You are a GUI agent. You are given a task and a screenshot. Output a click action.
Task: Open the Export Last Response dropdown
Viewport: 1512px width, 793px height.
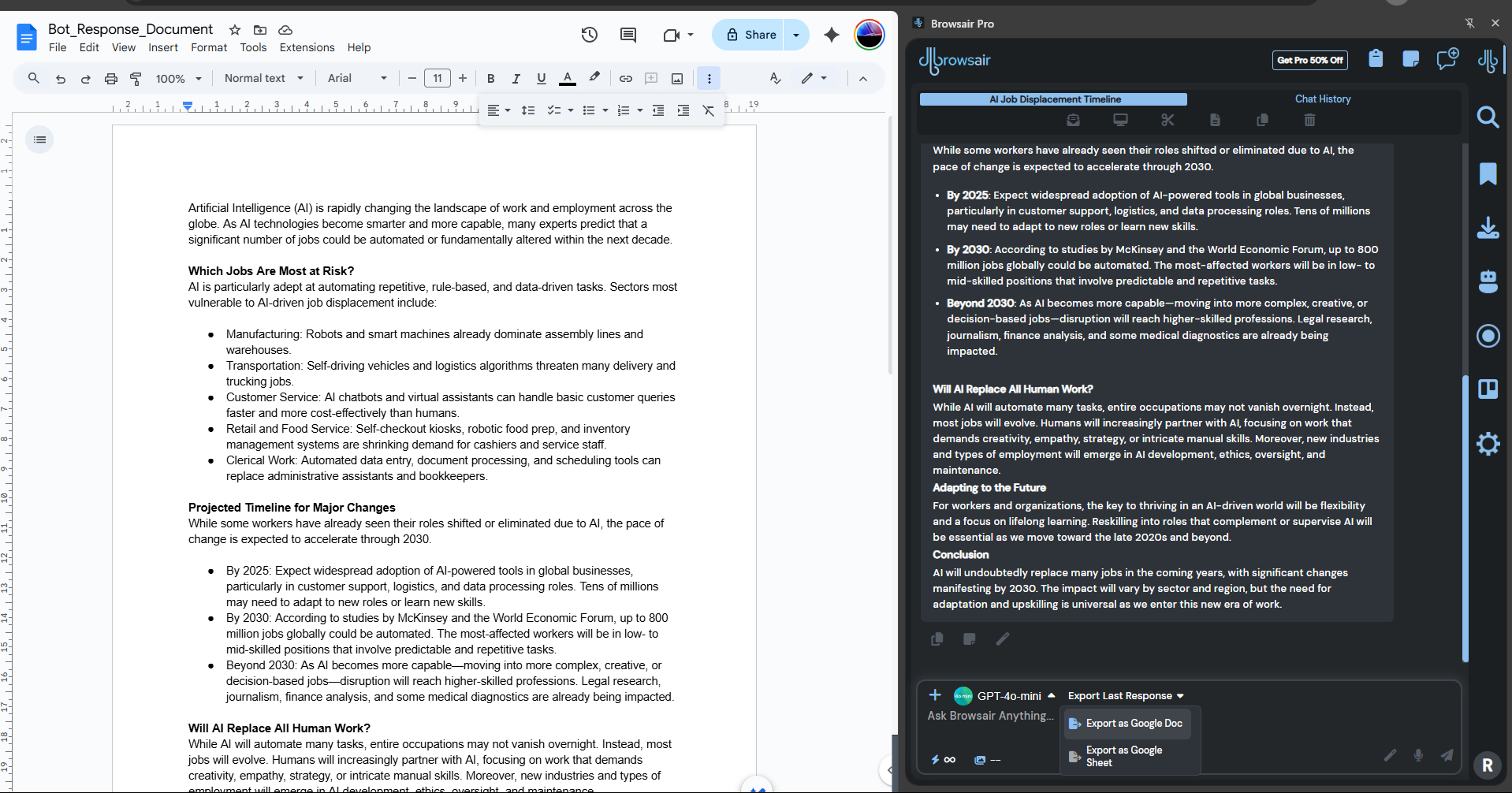pos(1125,695)
